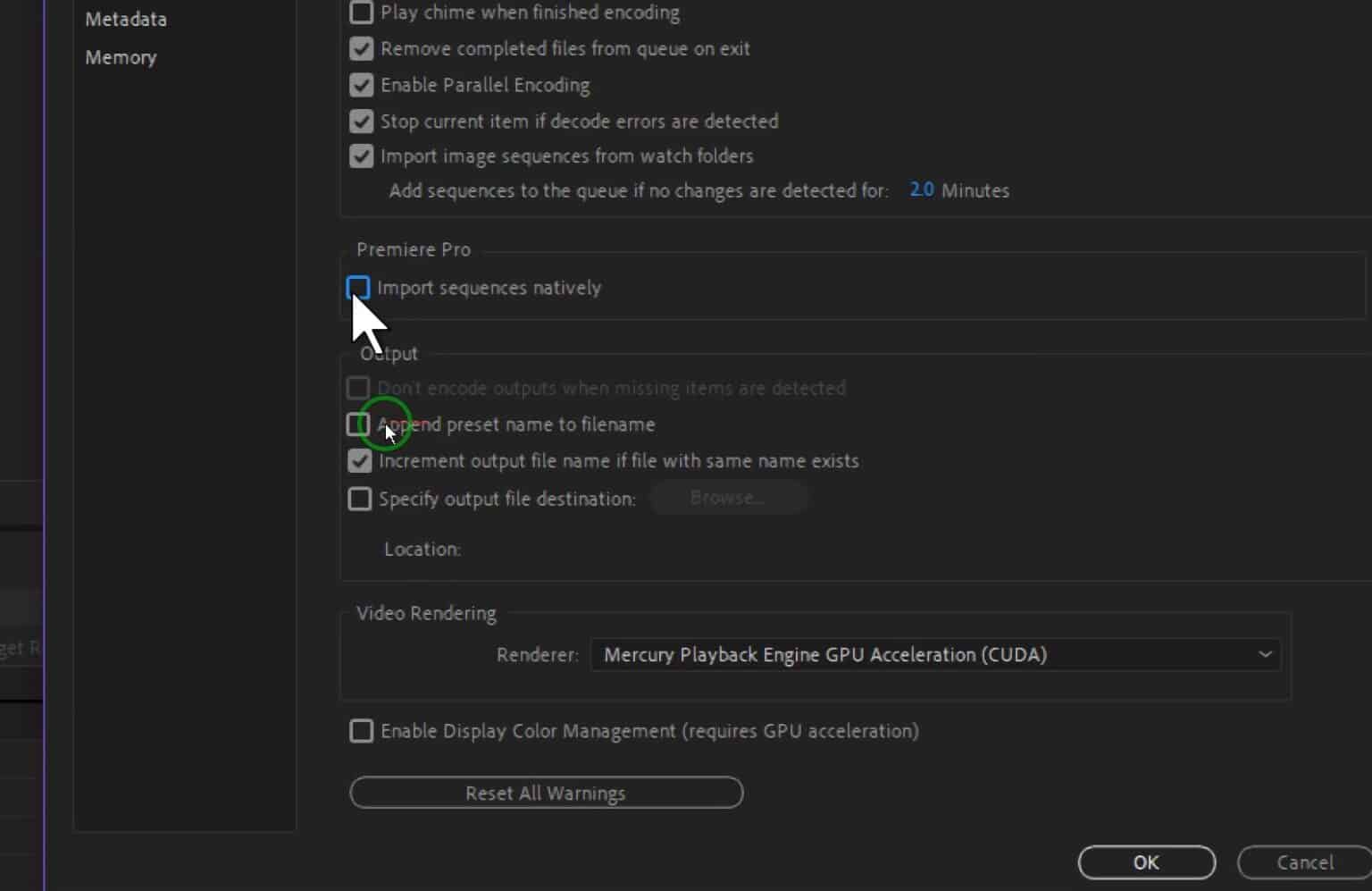Uncheck Stop current item if decode errors detected

click(361, 121)
